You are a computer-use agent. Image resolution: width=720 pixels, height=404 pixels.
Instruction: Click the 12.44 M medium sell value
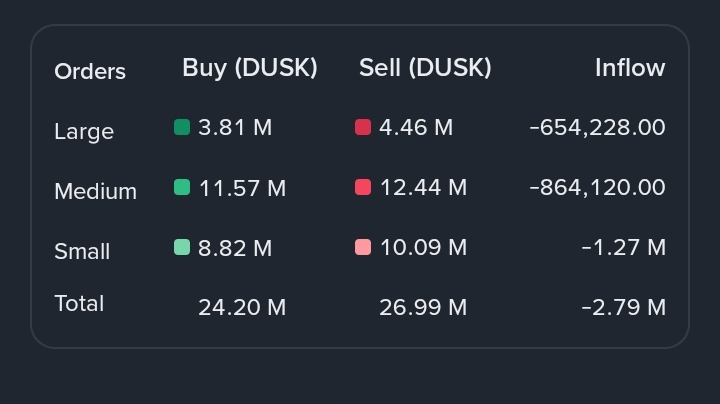click(x=423, y=187)
